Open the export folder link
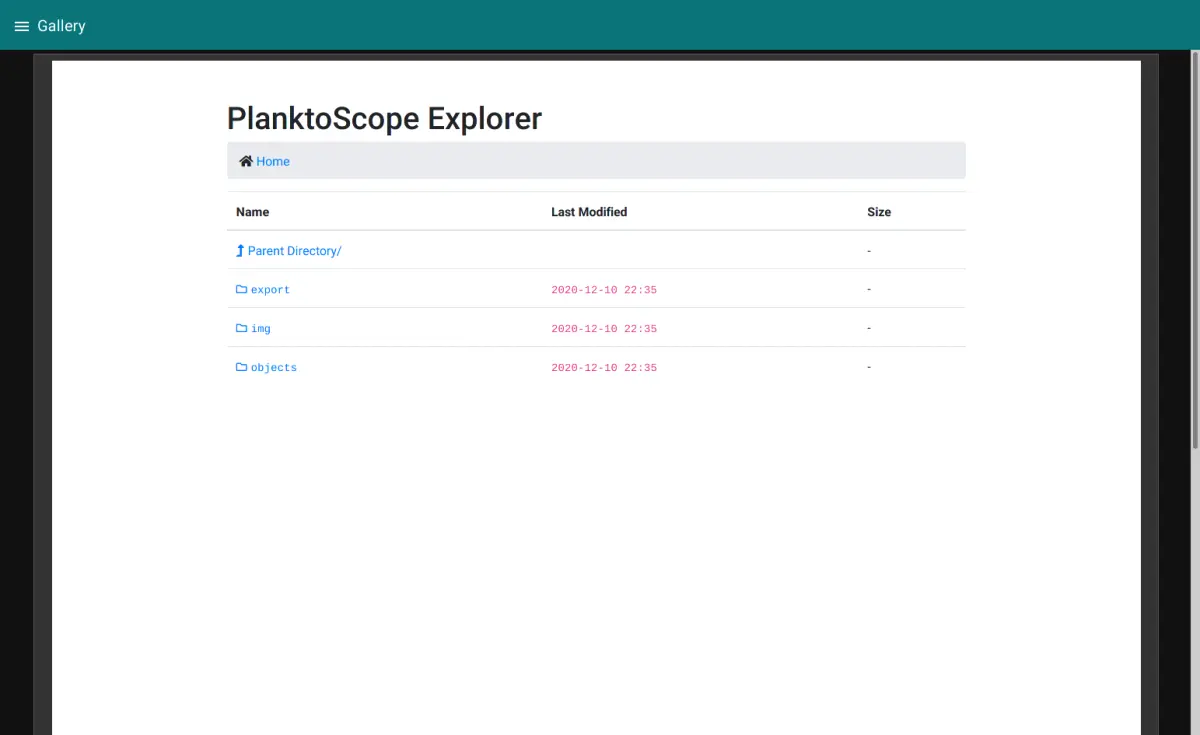This screenshot has height=735, width=1200. tap(270, 290)
